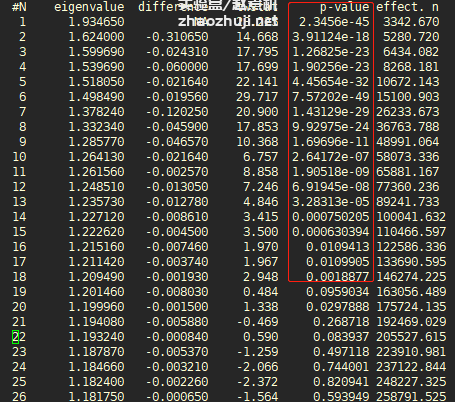
Task: Click statistic value -1.259
Action: click(257, 352)
